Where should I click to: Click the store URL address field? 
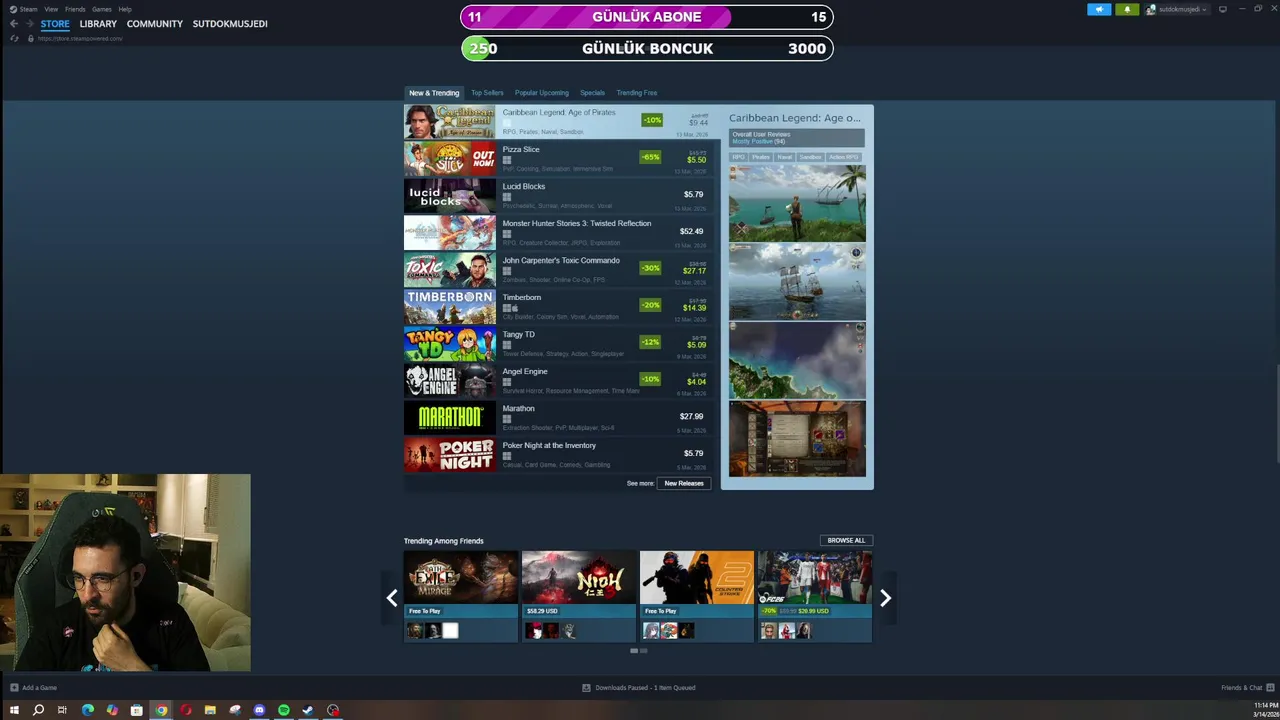80,38
